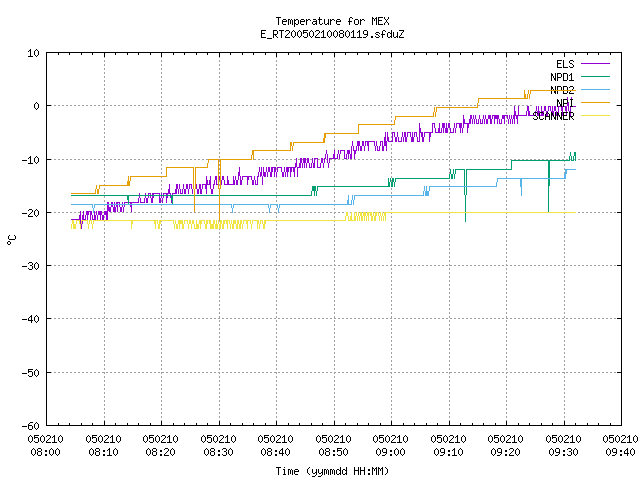Click the °C y-axis unit label

tap(11, 240)
